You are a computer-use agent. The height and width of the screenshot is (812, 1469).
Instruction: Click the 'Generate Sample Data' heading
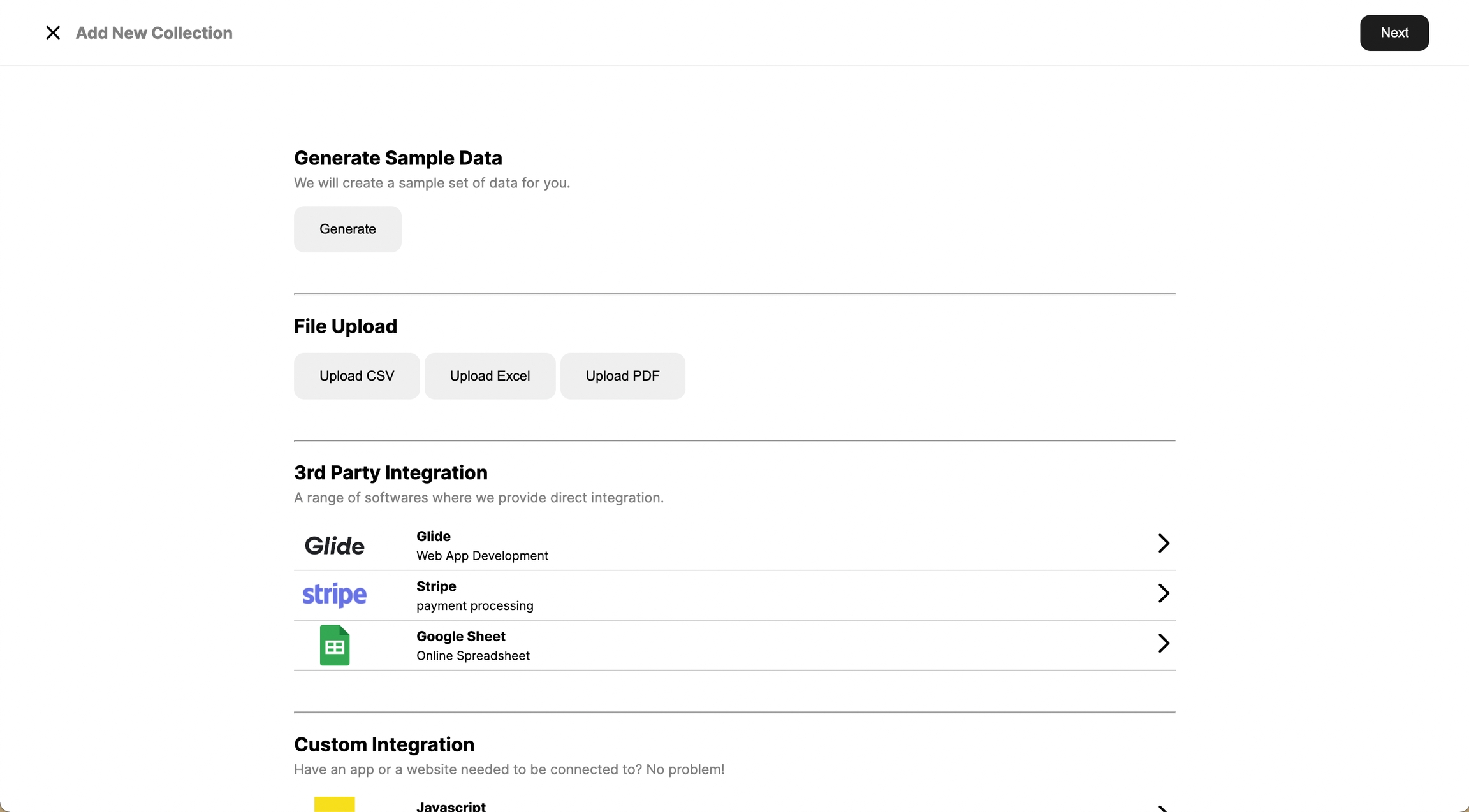[398, 158]
